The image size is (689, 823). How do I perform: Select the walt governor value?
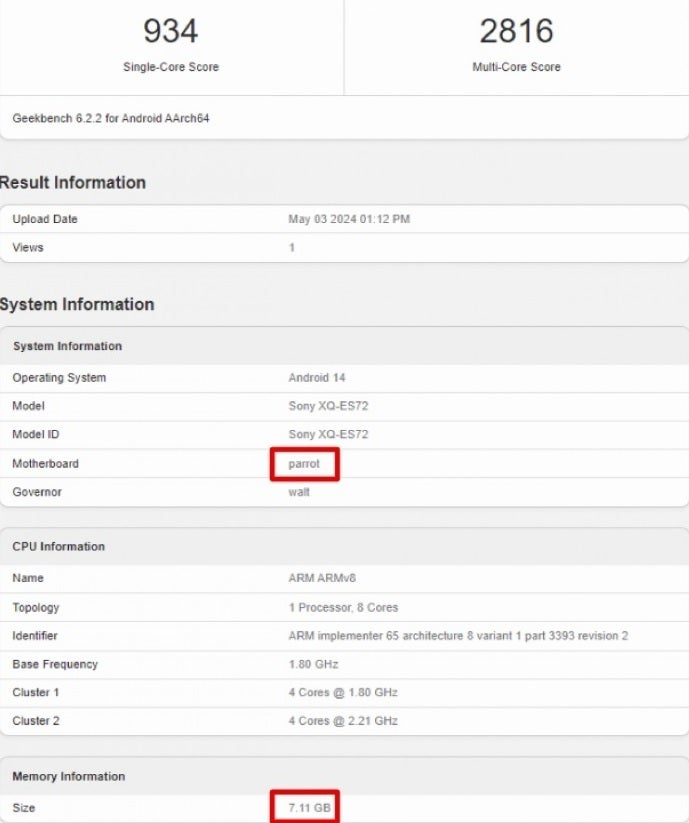pos(299,492)
